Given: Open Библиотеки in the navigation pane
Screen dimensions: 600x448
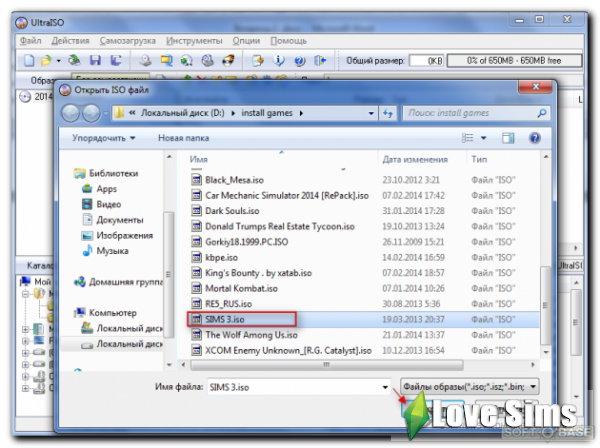Looking at the screenshot, I should (x=106, y=173).
